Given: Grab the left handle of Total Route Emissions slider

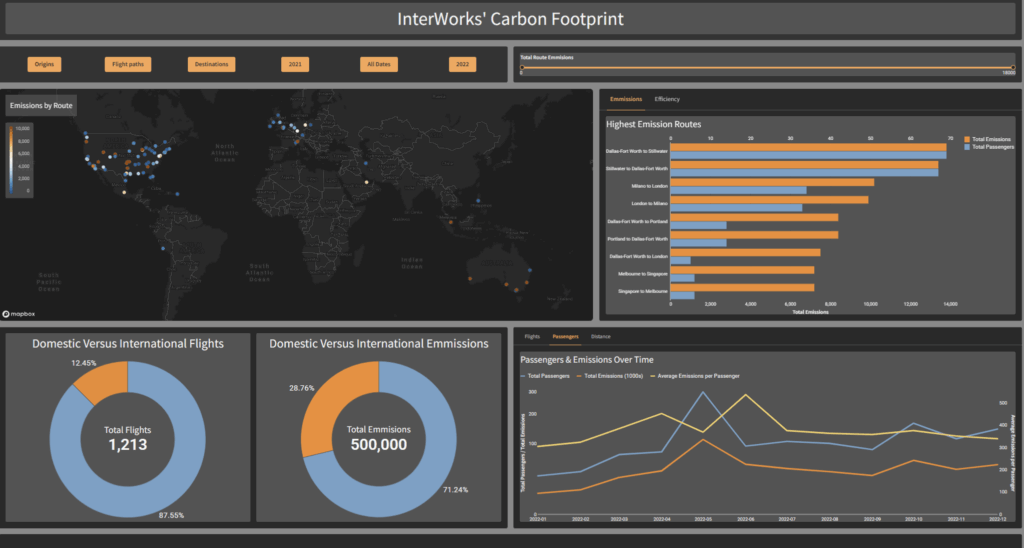Looking at the screenshot, I should pyautogui.click(x=522, y=67).
